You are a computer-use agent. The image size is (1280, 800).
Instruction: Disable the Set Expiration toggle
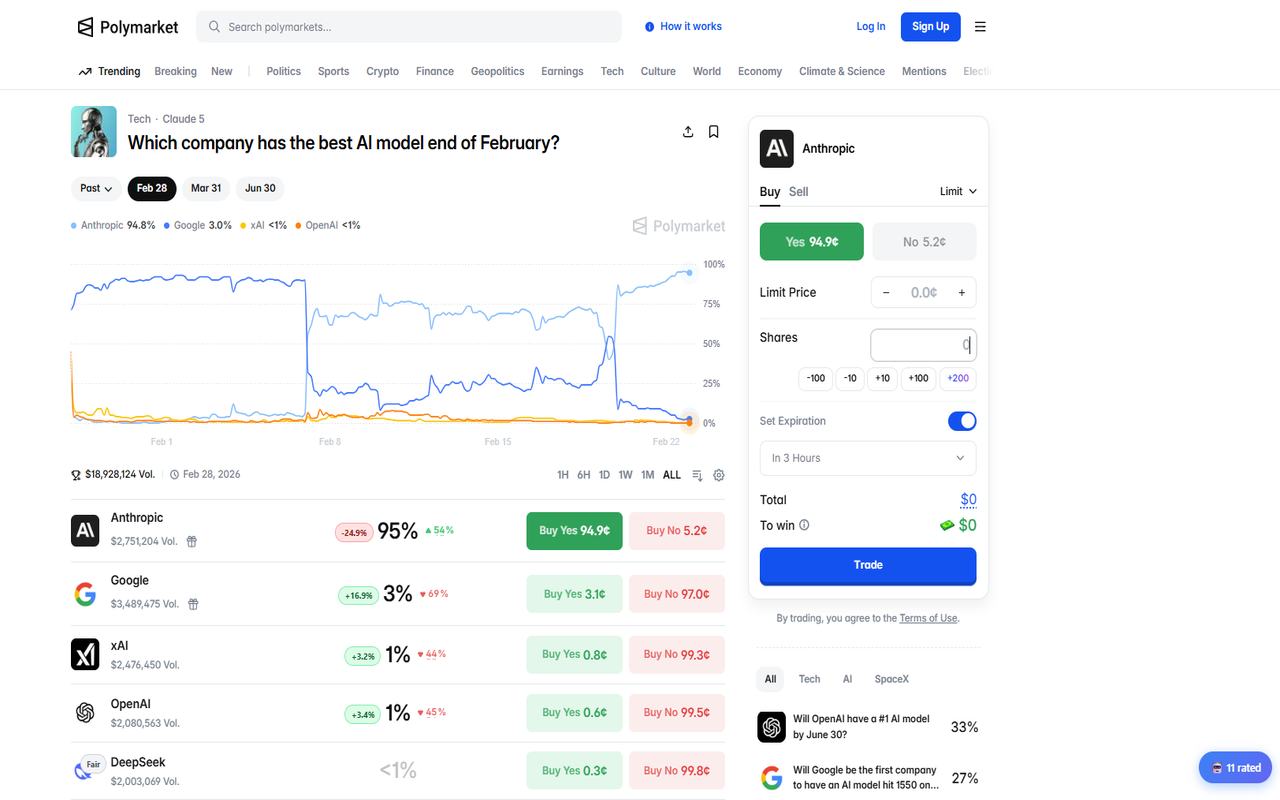click(x=961, y=421)
